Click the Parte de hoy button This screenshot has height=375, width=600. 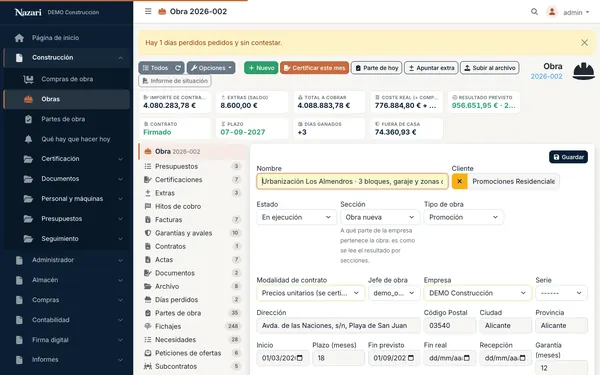(377, 68)
